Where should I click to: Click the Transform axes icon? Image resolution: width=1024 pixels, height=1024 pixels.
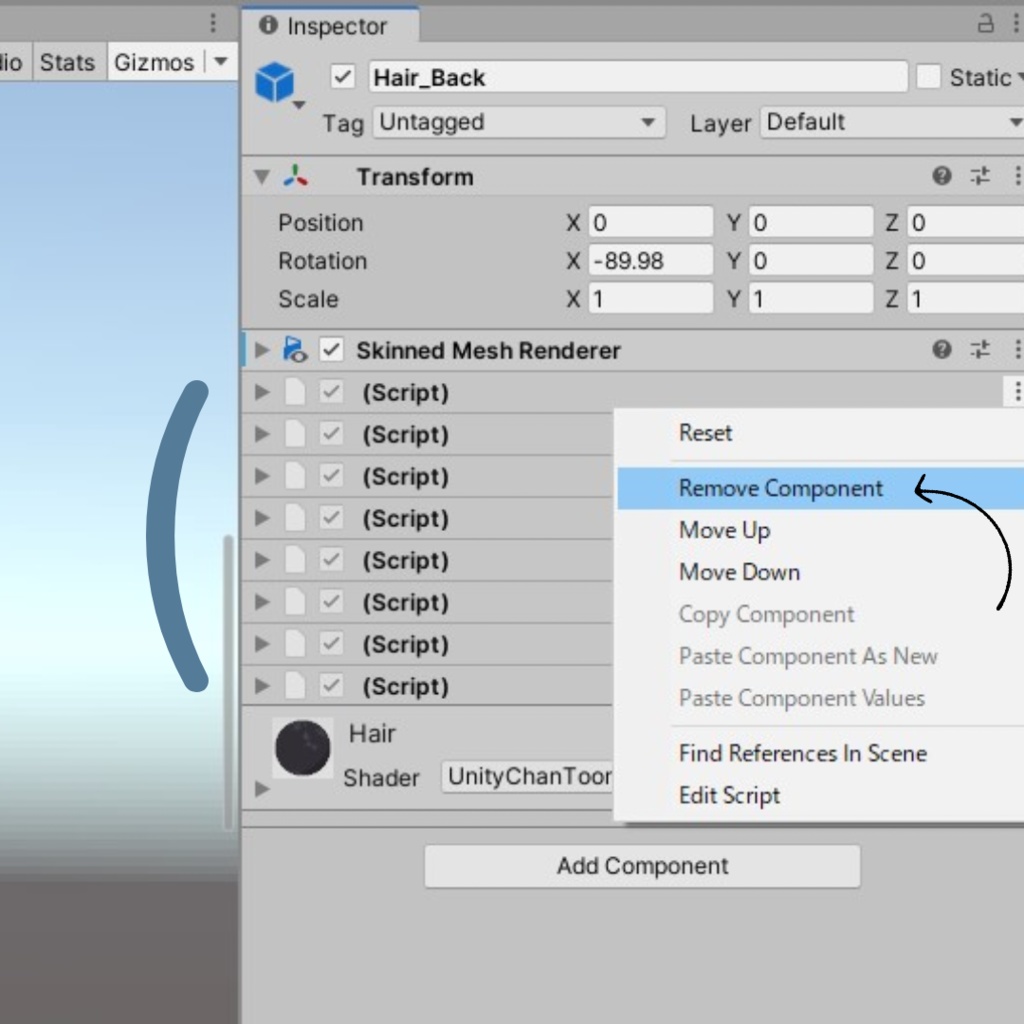tap(295, 176)
